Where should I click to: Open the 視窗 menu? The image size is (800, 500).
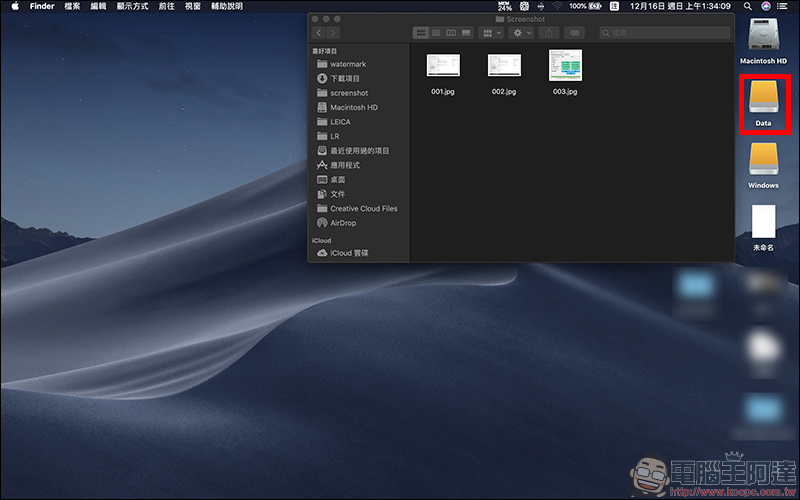coord(192,6)
